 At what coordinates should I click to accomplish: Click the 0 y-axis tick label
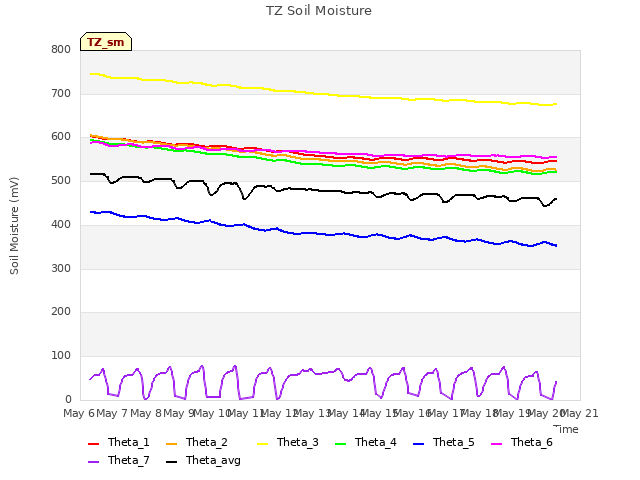[x=68, y=399]
